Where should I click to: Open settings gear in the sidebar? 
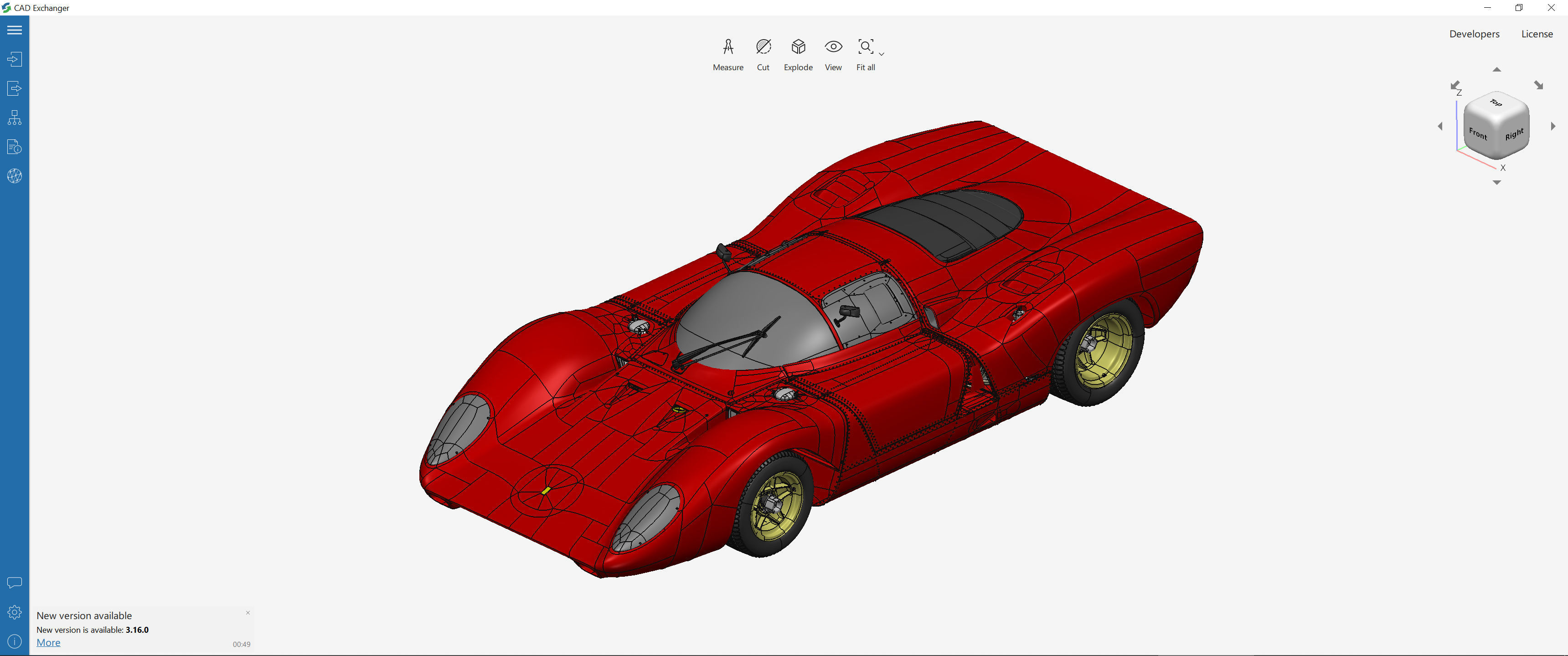click(15, 612)
